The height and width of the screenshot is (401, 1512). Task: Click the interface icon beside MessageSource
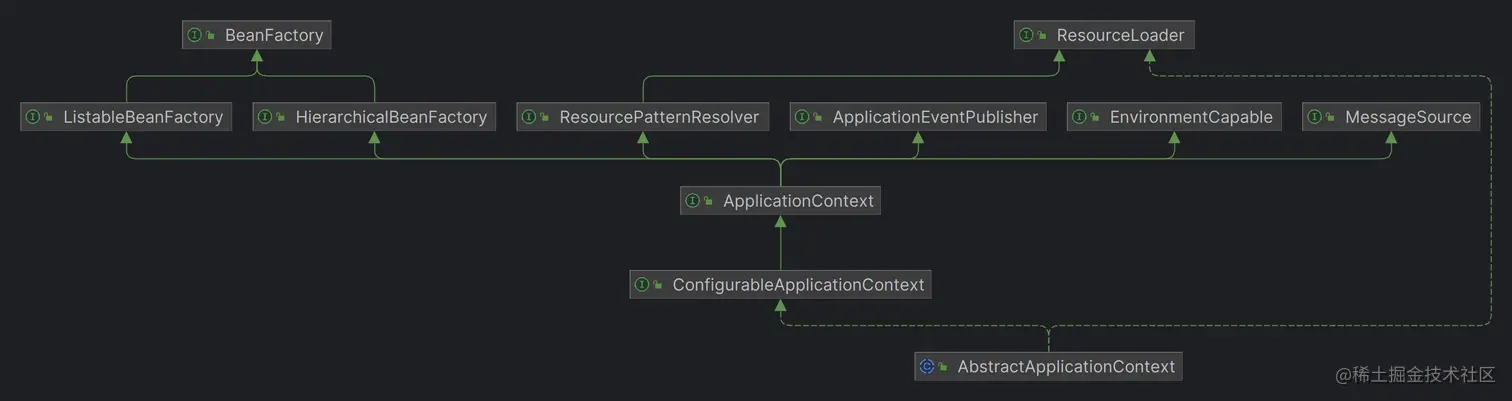tap(1316, 117)
